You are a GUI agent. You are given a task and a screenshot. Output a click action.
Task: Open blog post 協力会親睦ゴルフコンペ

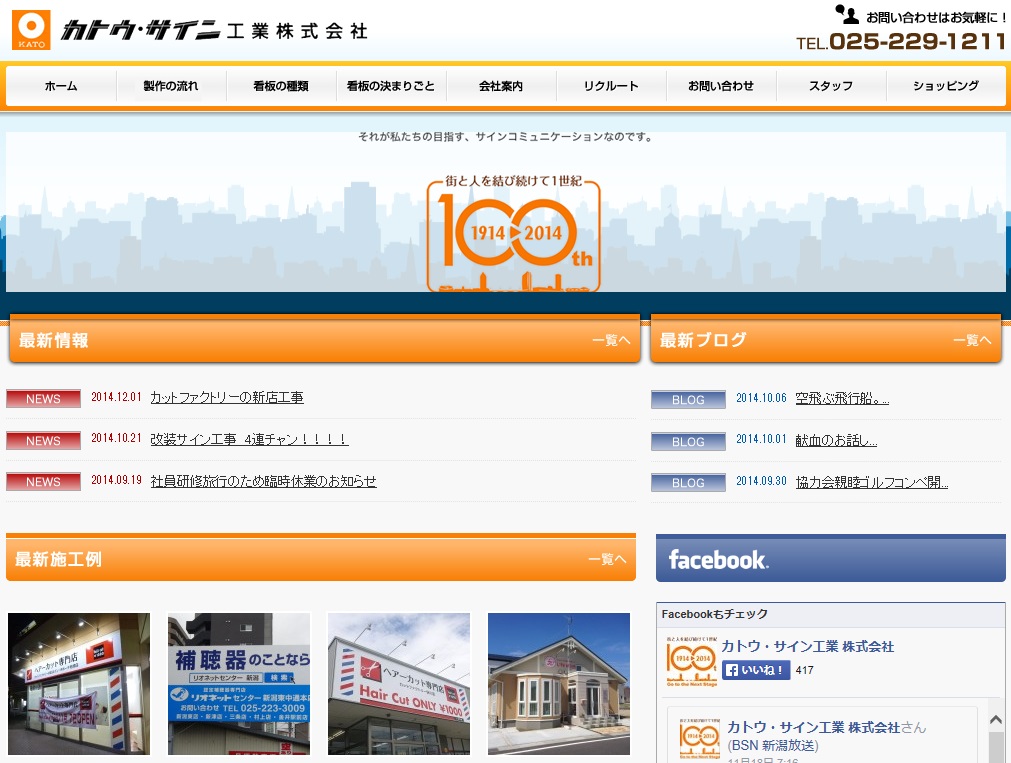872,482
